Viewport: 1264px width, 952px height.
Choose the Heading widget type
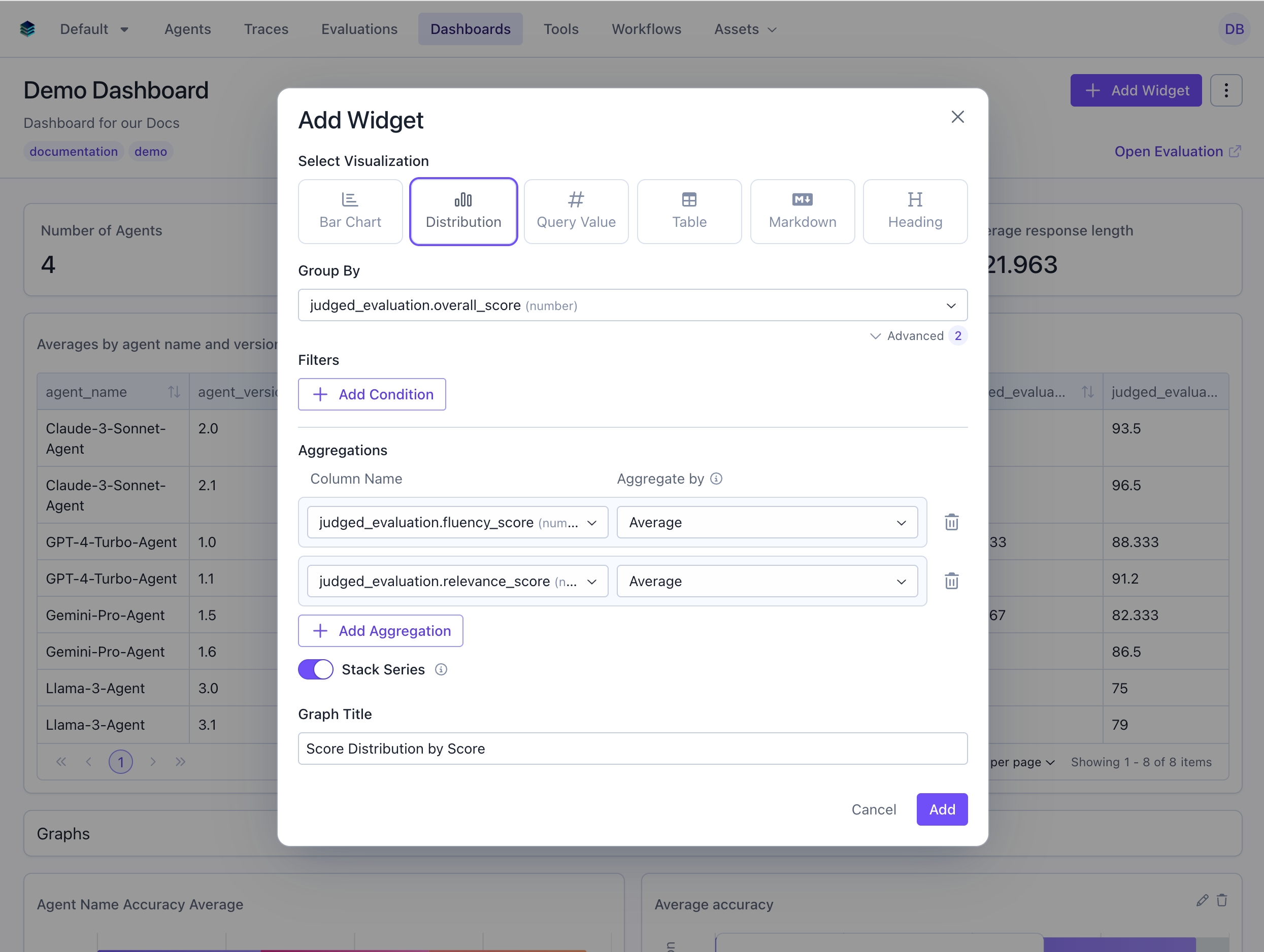point(914,211)
